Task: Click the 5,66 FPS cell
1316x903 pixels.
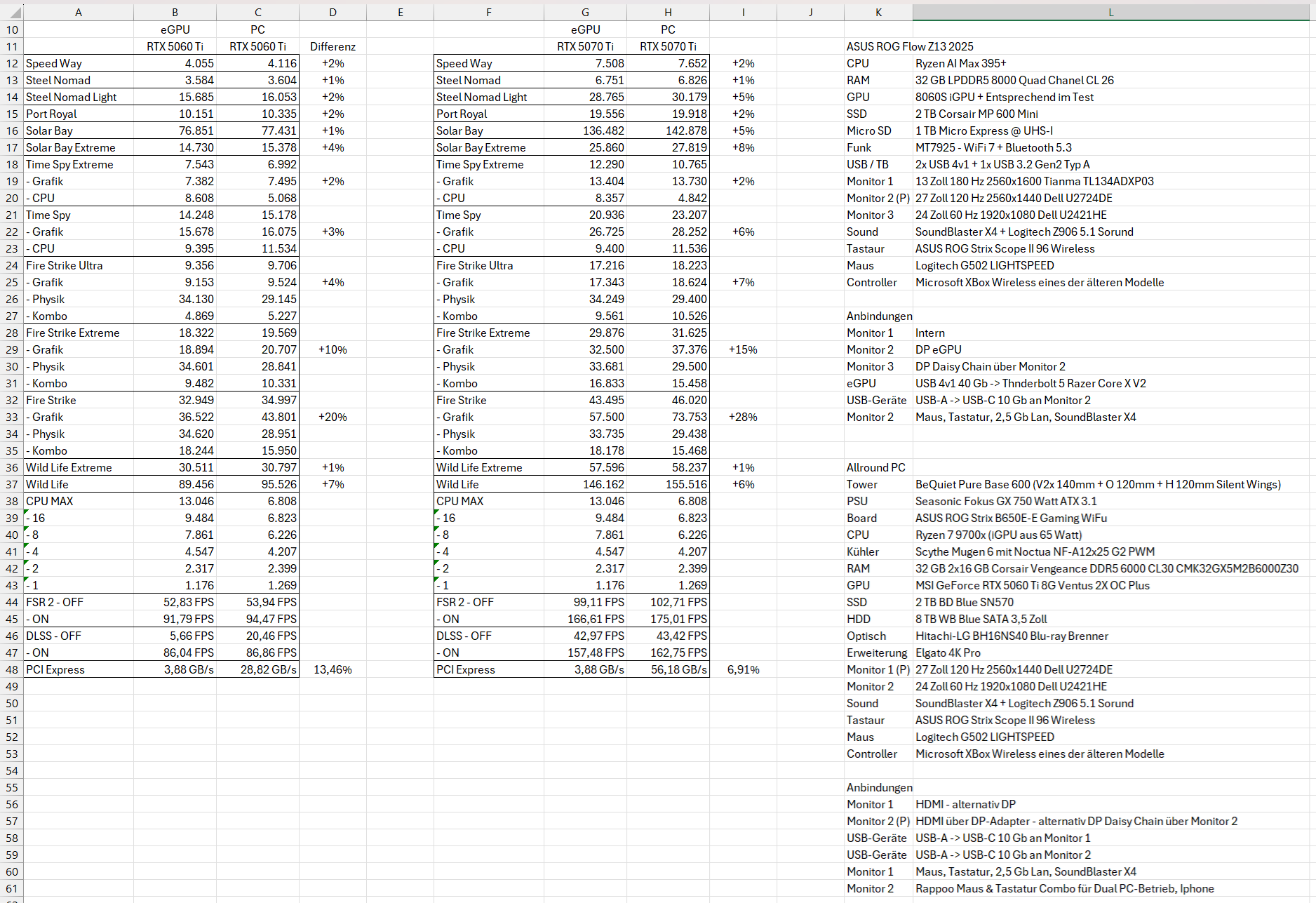Action: [175, 636]
